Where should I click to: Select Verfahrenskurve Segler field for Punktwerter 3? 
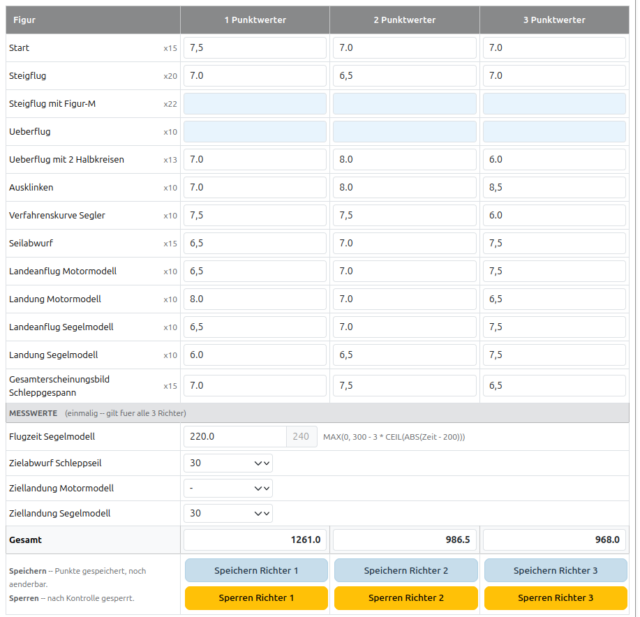555,215
